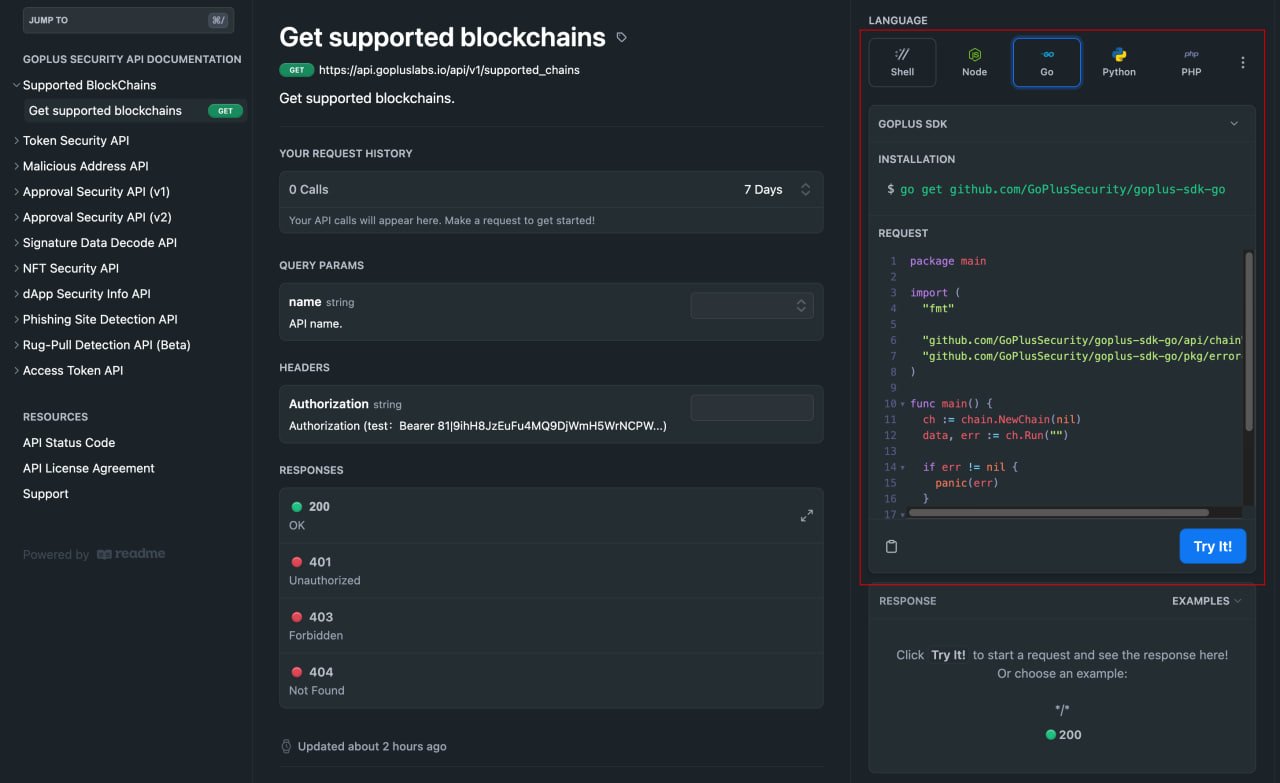Open the Jump To search box
1280x783 pixels.
tap(127, 20)
